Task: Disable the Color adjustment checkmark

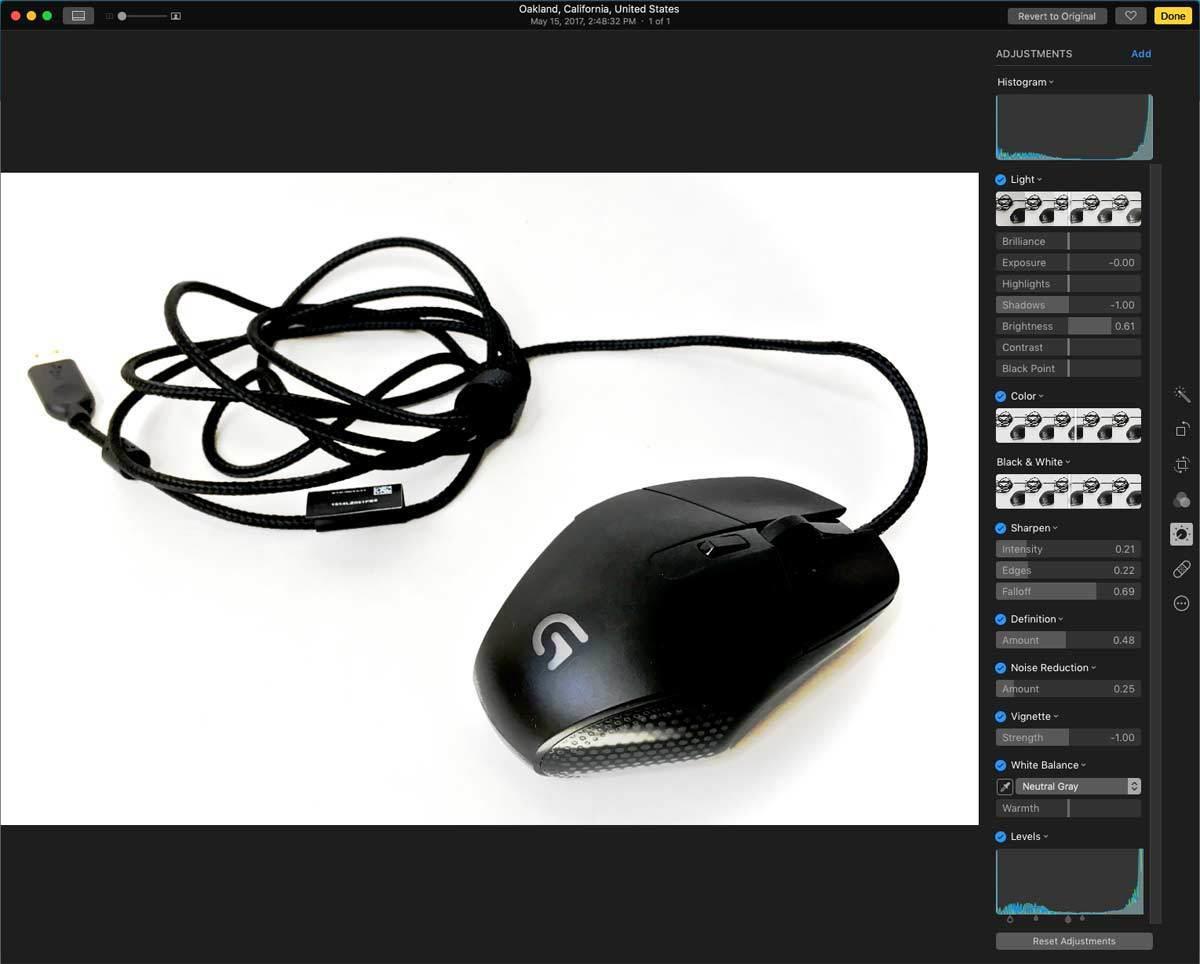Action: click(1001, 397)
